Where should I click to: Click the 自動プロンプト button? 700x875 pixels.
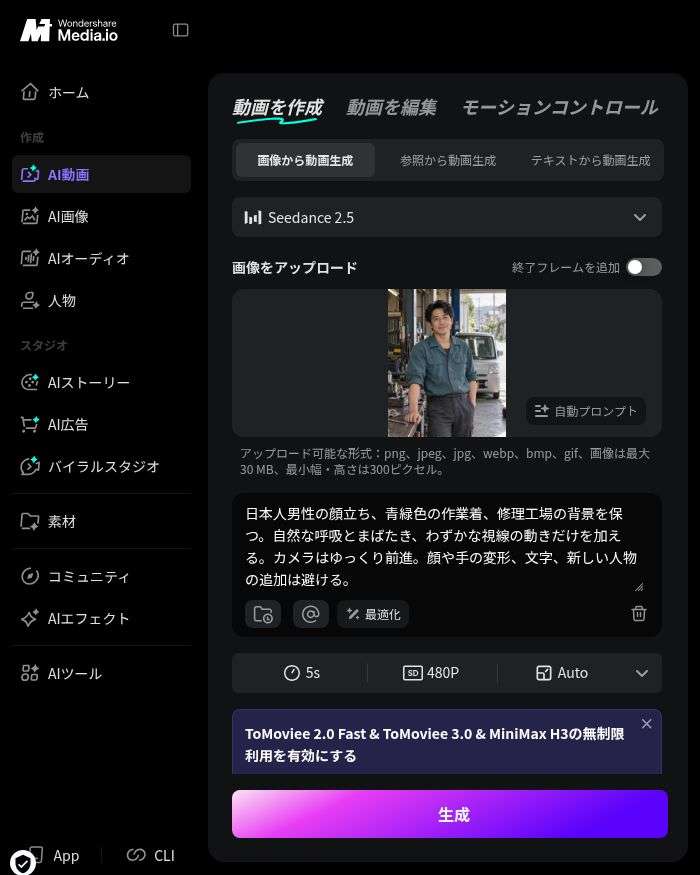point(586,411)
